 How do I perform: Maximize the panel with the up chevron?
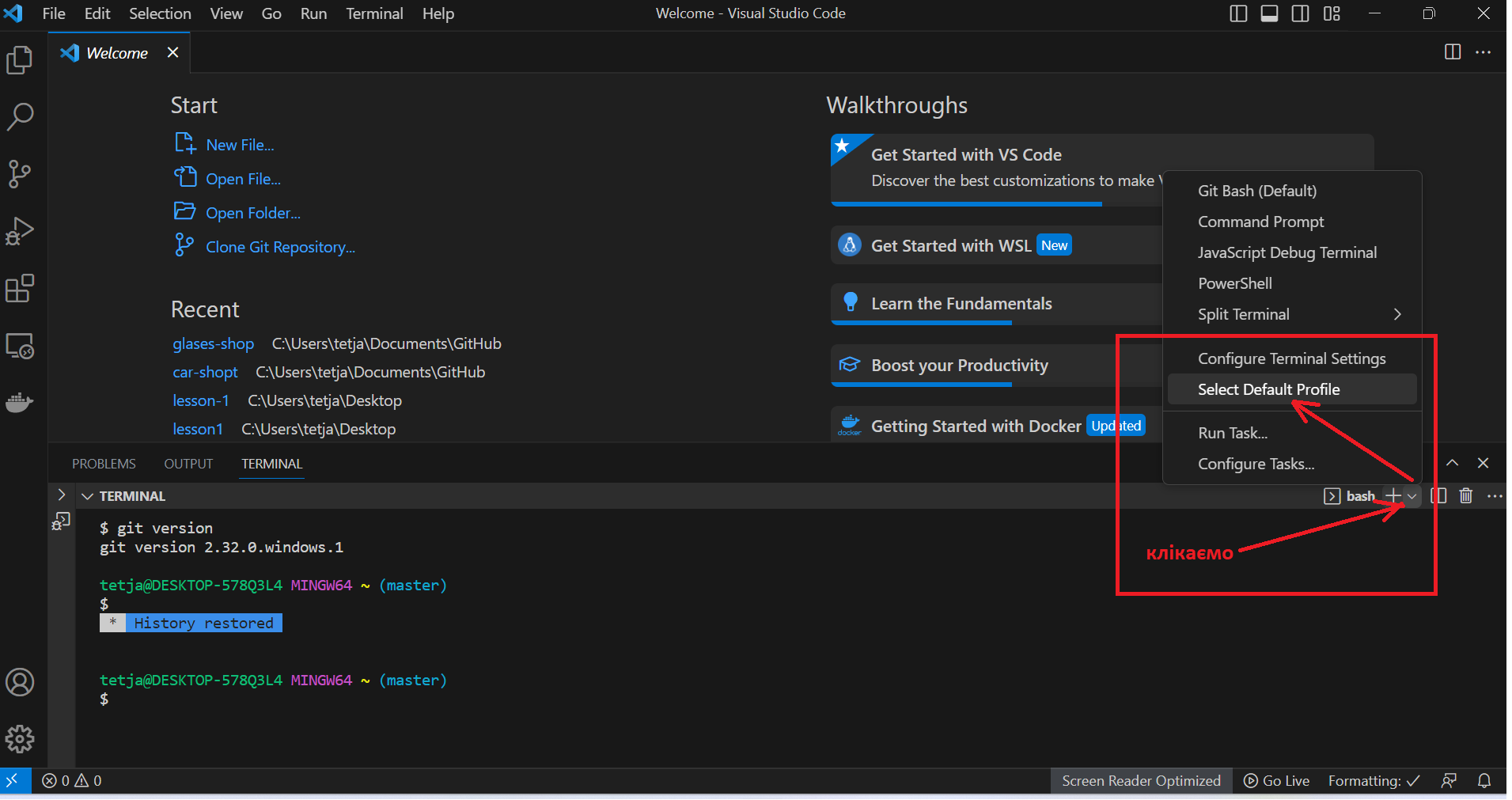1453,463
